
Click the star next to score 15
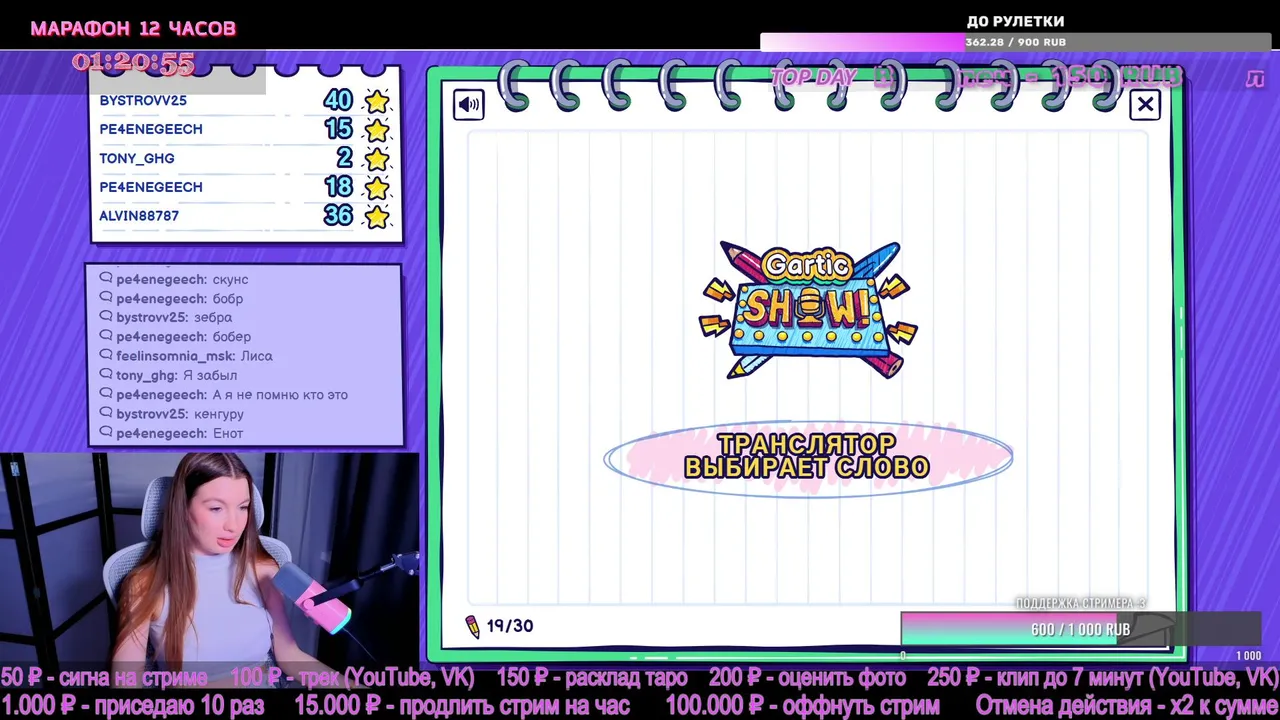(377, 130)
